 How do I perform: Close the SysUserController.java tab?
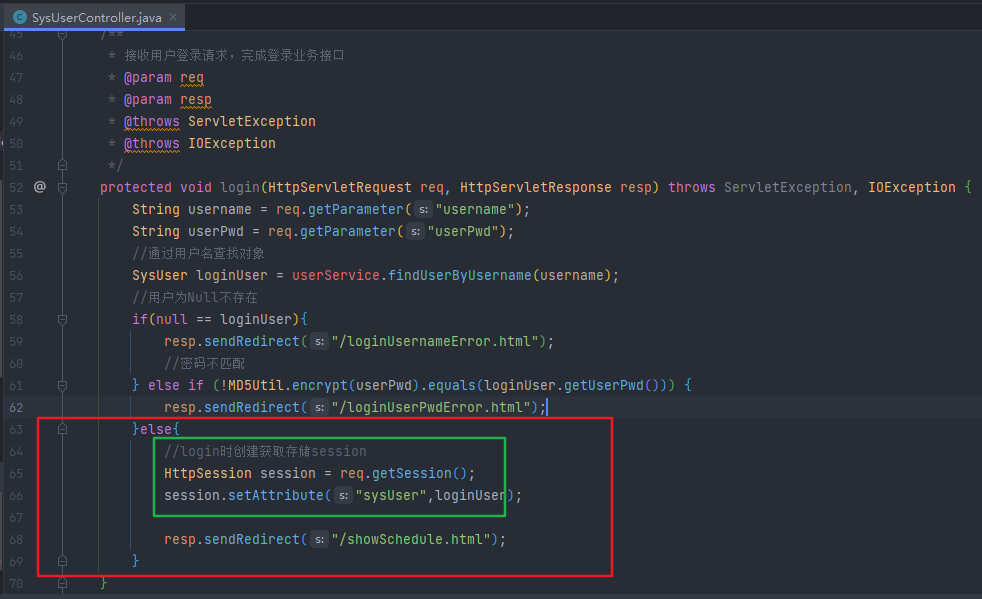tap(173, 17)
